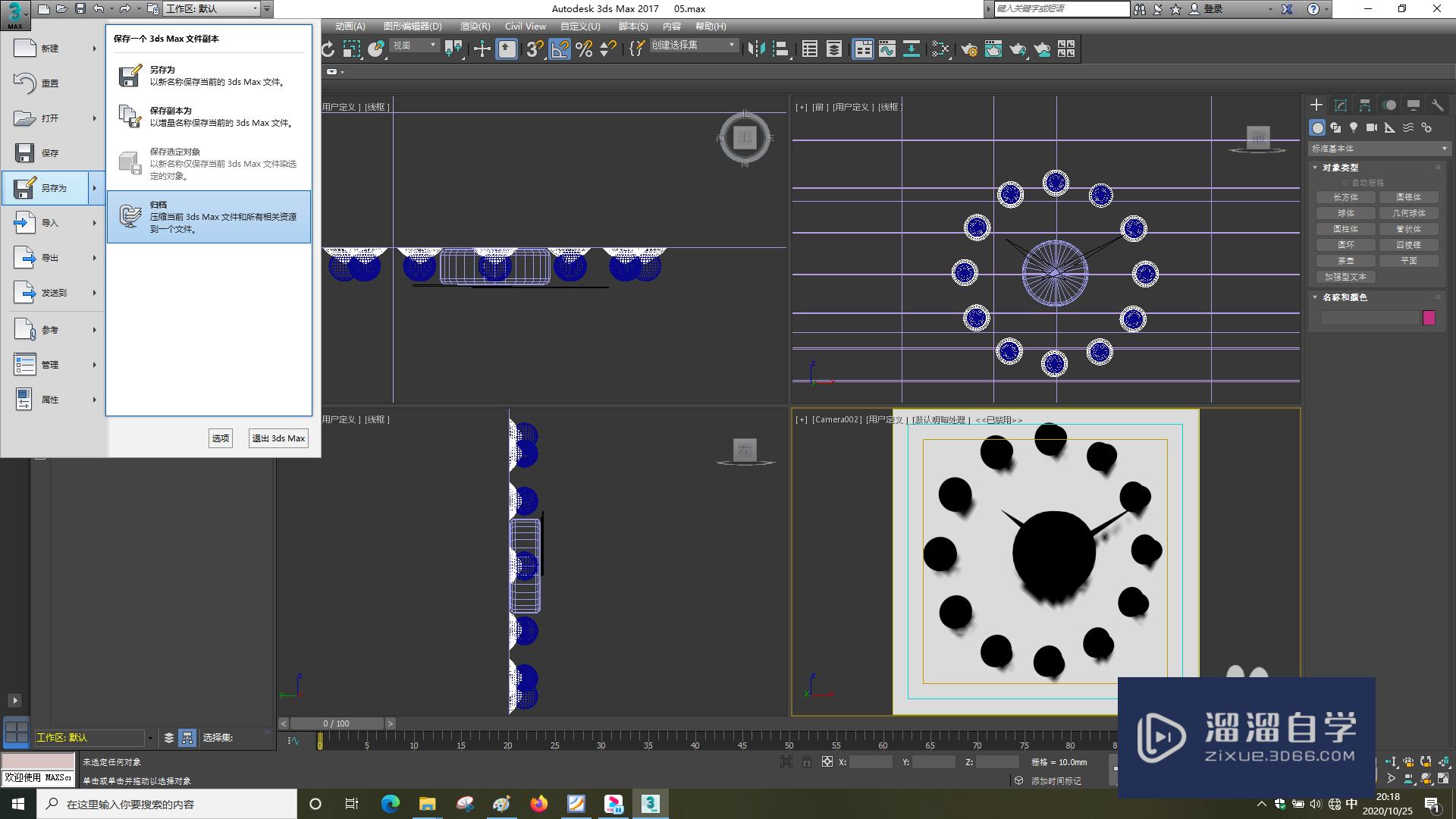Click the Reset (重置) menu entry

(x=53, y=83)
